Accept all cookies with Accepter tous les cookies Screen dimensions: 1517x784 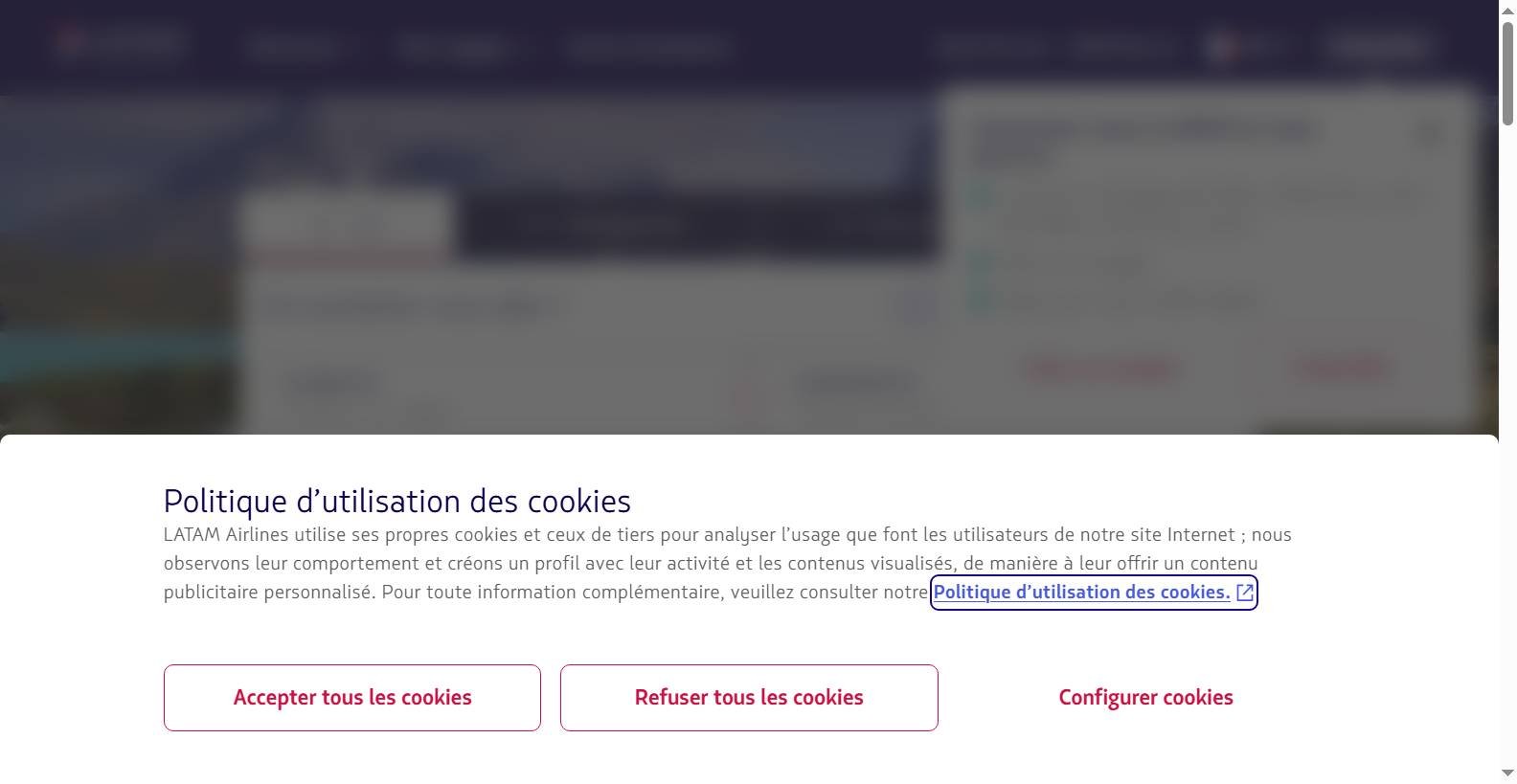[352, 698]
